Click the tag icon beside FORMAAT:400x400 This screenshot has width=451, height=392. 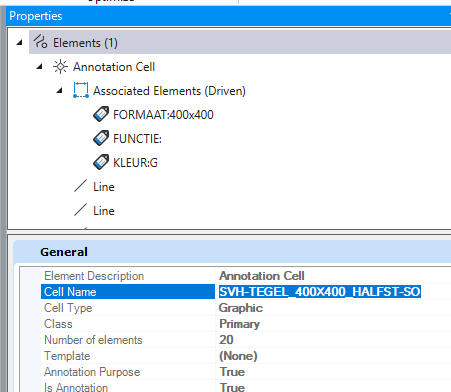(x=101, y=114)
